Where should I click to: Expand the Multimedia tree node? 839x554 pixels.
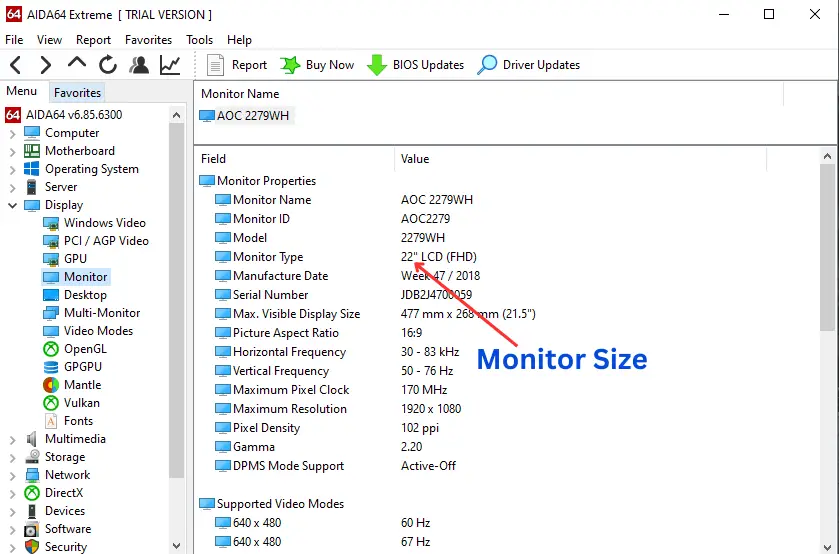point(13,439)
